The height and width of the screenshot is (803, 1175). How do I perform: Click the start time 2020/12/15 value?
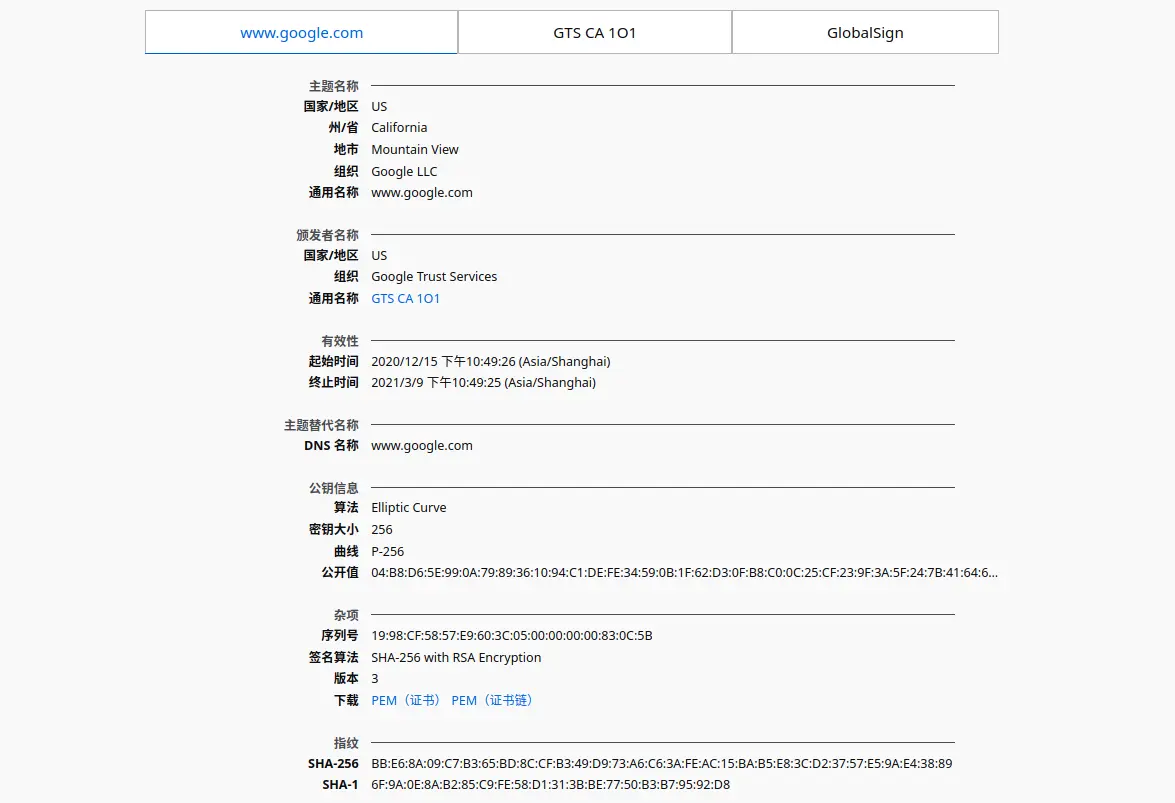pos(490,361)
